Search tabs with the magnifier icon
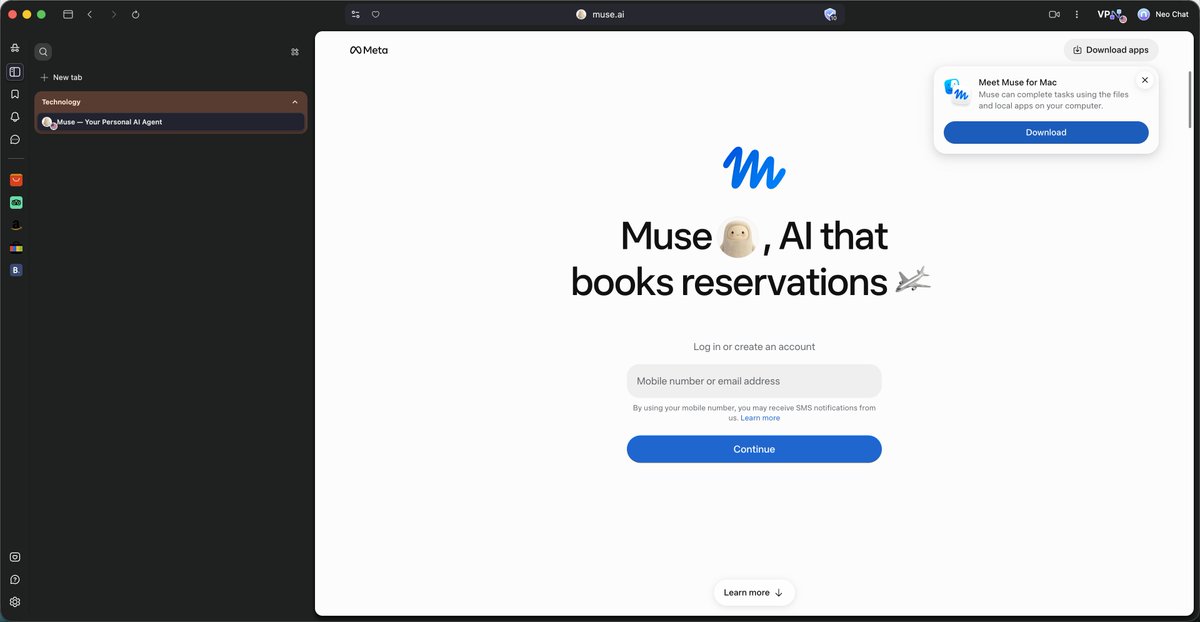The image size is (1200, 622). 43,52
